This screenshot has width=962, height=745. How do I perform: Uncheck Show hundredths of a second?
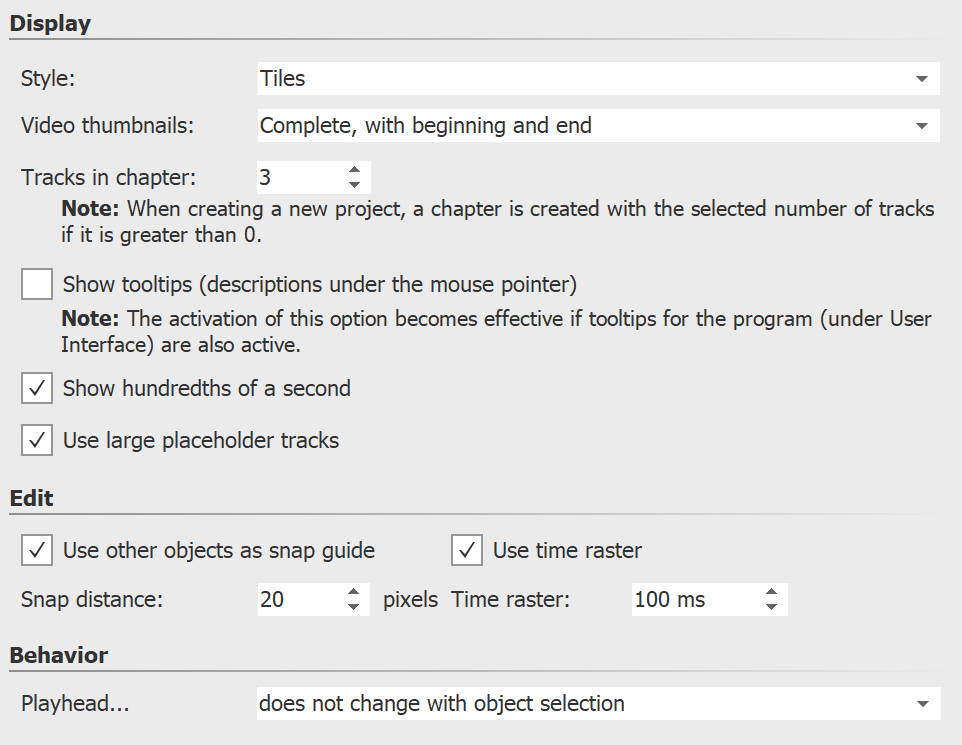36,388
